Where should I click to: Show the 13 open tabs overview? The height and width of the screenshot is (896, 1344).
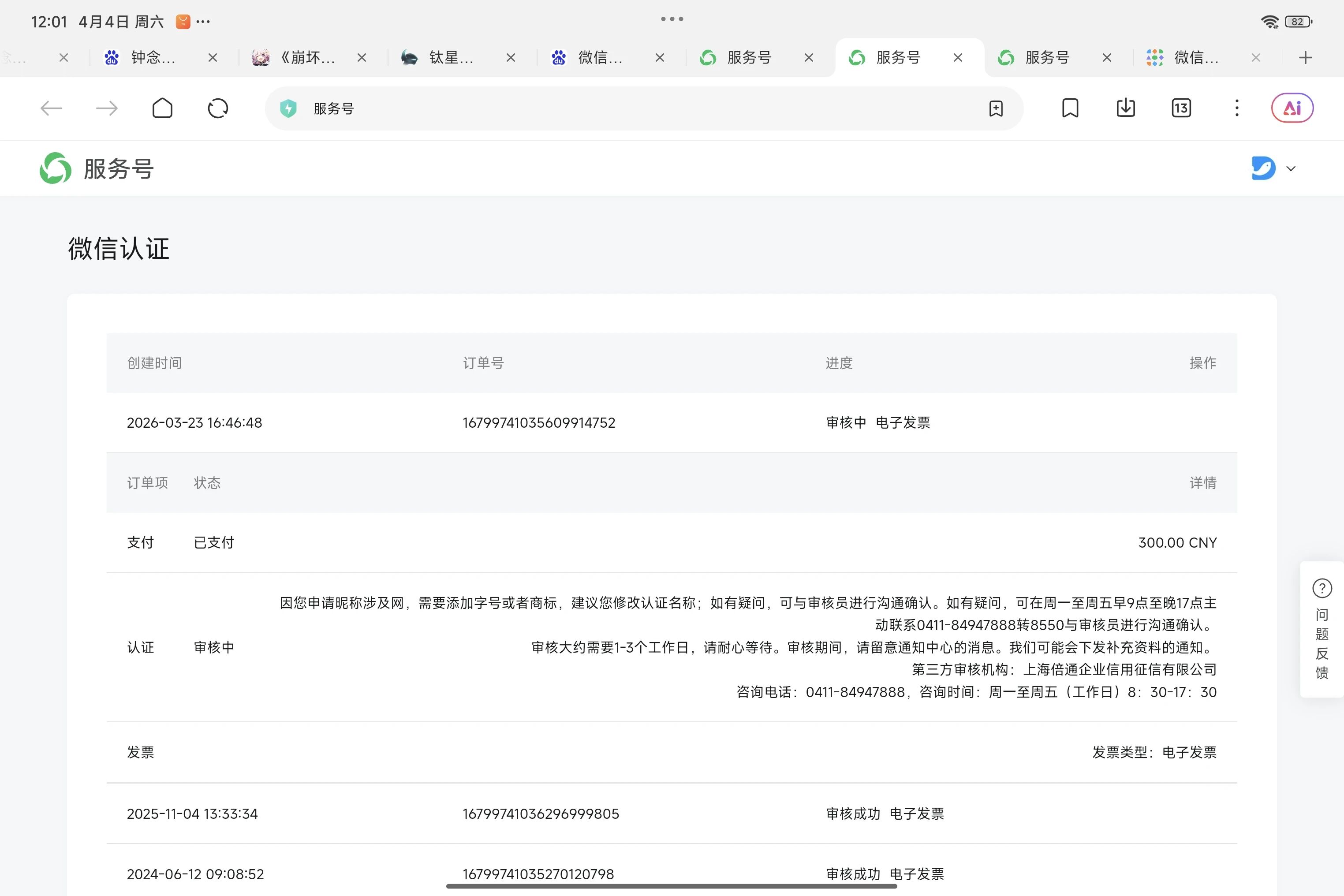[x=1180, y=108]
